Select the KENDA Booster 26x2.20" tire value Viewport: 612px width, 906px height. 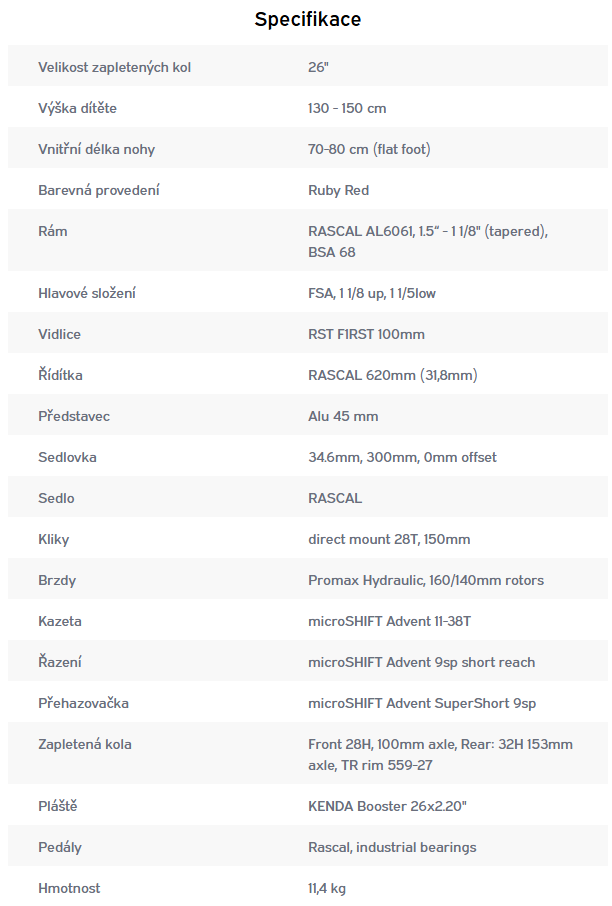pos(388,806)
